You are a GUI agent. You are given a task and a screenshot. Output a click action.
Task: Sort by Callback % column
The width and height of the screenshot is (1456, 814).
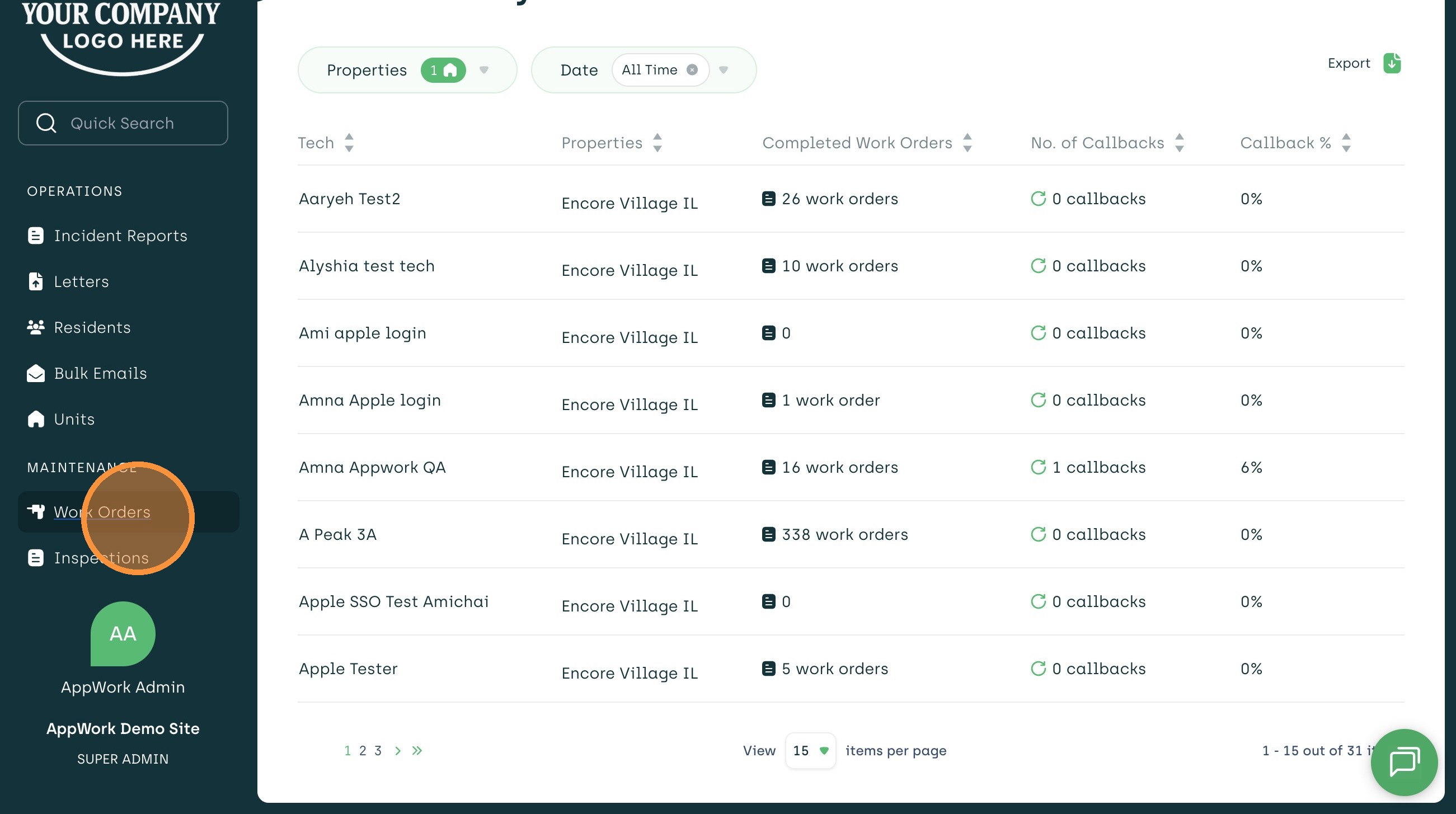click(x=1346, y=143)
